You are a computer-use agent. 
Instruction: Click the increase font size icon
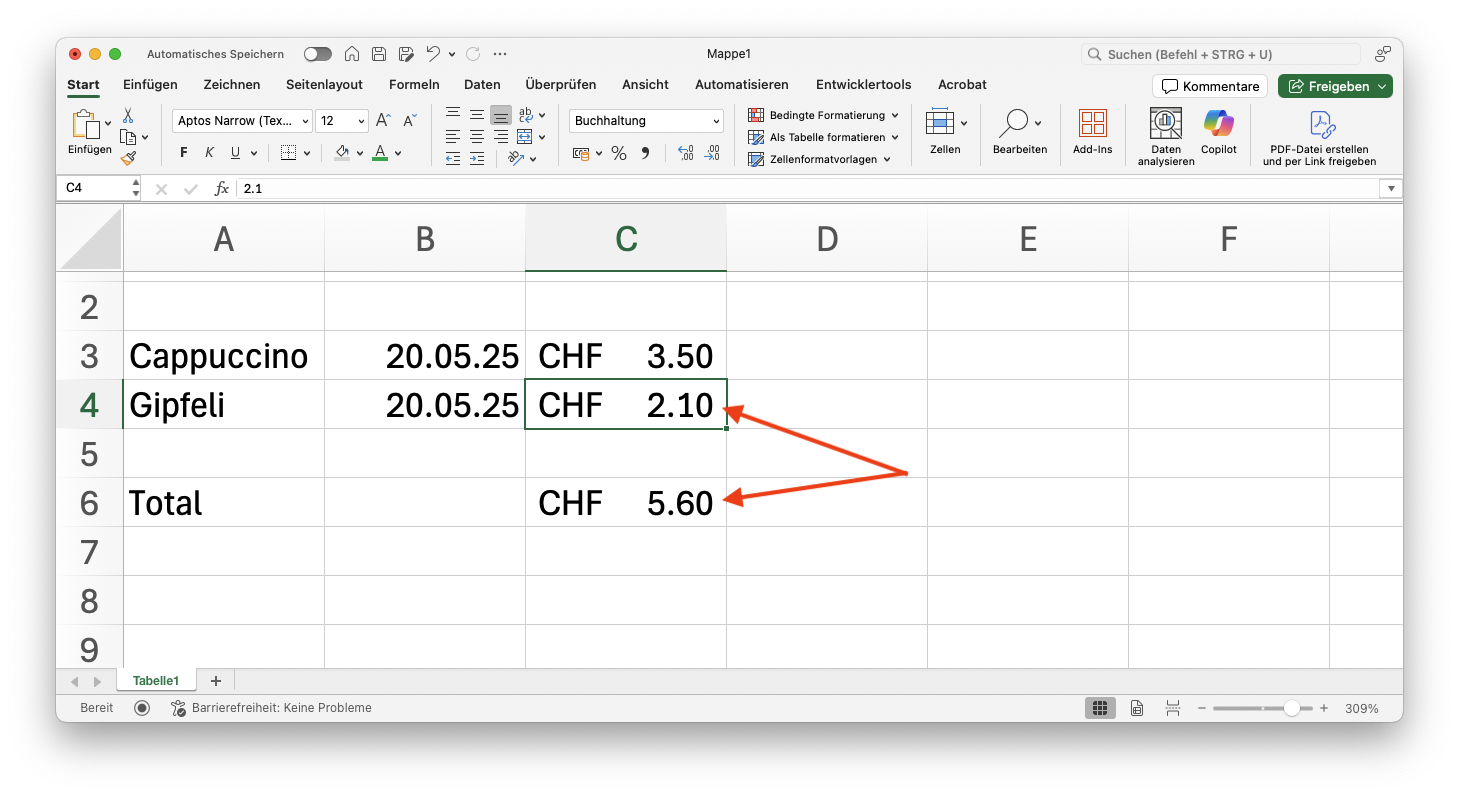tap(383, 121)
